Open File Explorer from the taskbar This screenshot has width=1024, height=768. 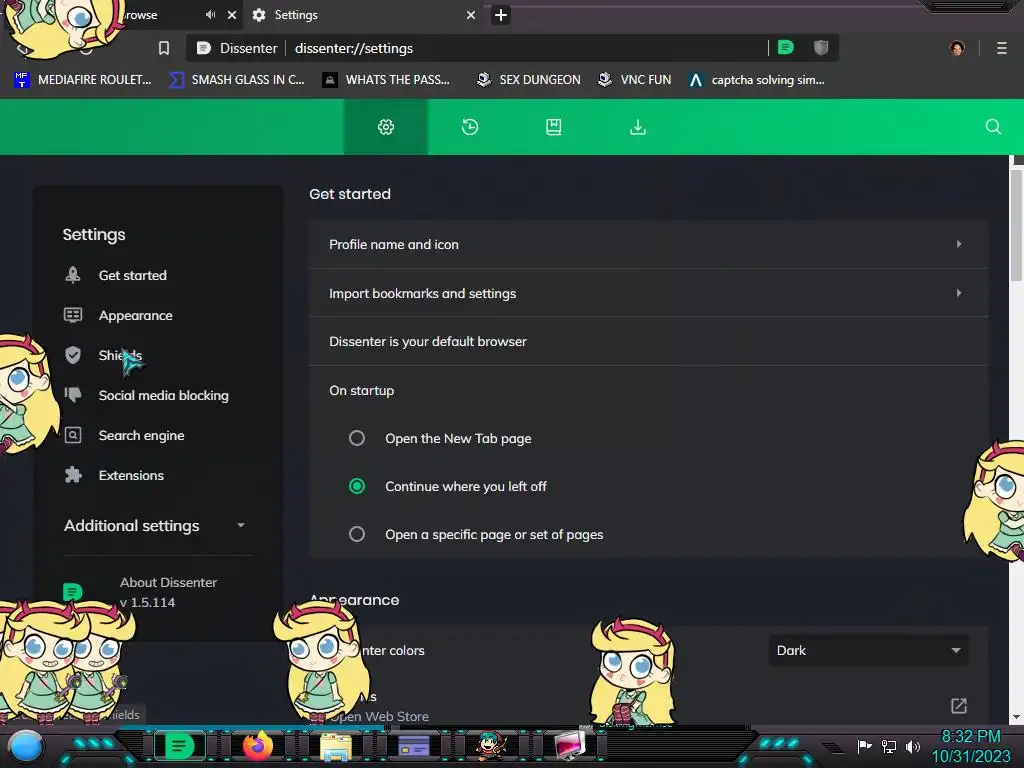336,746
